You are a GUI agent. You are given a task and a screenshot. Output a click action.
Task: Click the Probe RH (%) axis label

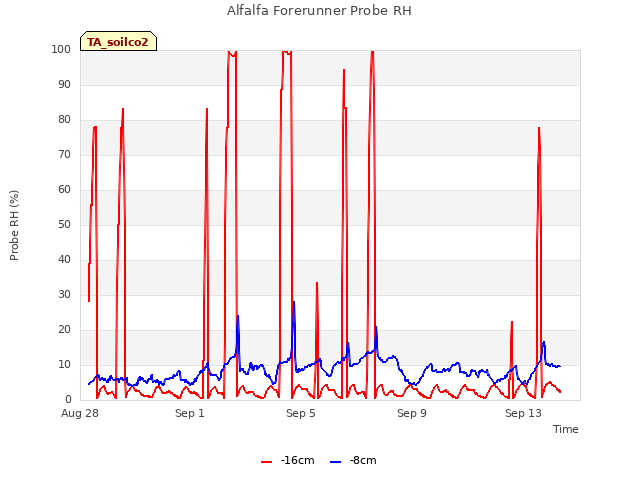[14, 225]
